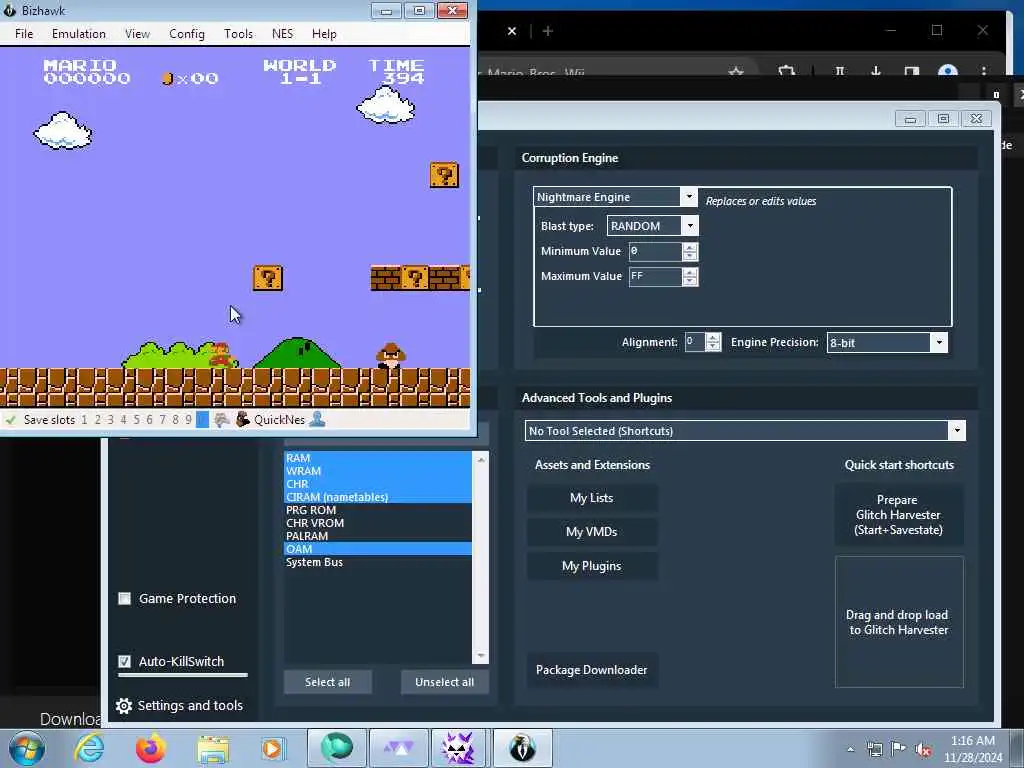Select WRAM memory domain
1024x768 pixels.
coord(377,471)
